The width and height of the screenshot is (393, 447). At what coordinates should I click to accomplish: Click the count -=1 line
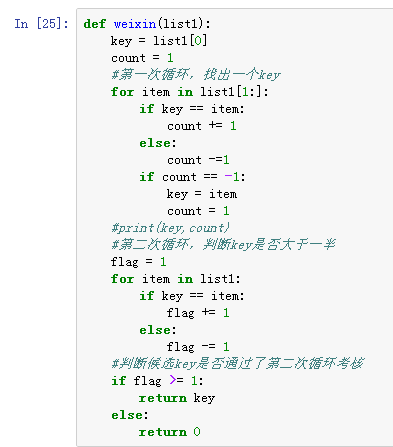point(198,160)
